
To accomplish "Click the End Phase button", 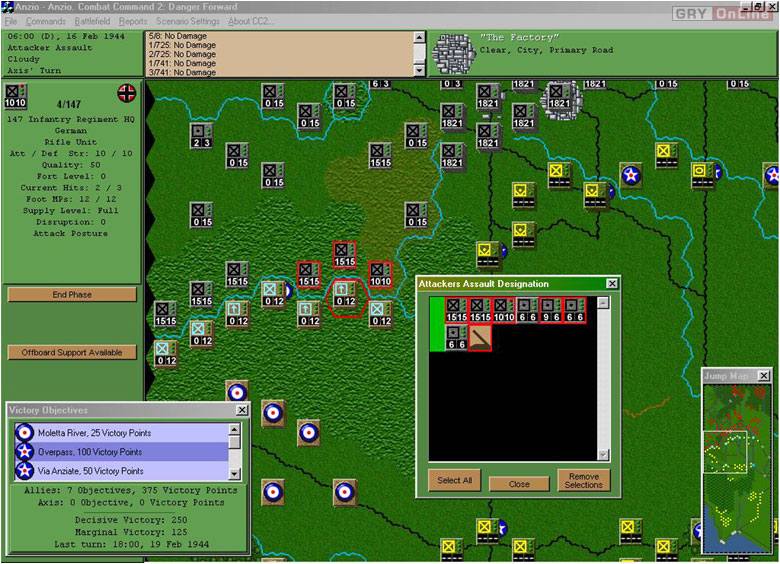I will click(x=72, y=294).
